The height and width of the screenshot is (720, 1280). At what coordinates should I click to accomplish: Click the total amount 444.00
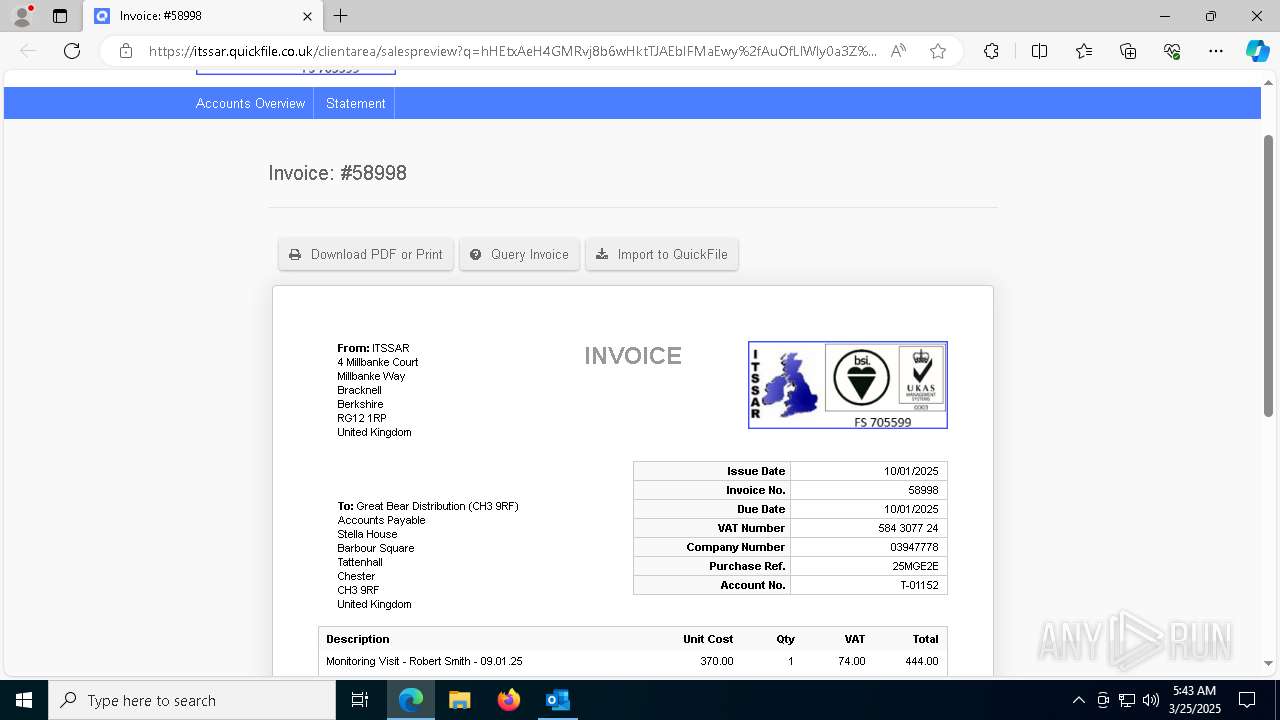click(922, 661)
